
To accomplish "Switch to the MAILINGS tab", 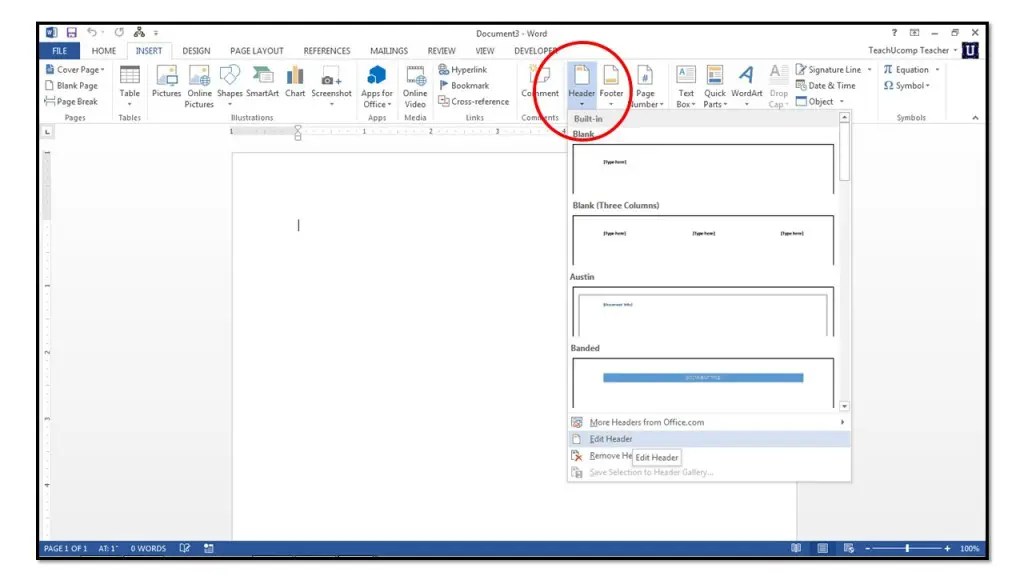I will [389, 51].
